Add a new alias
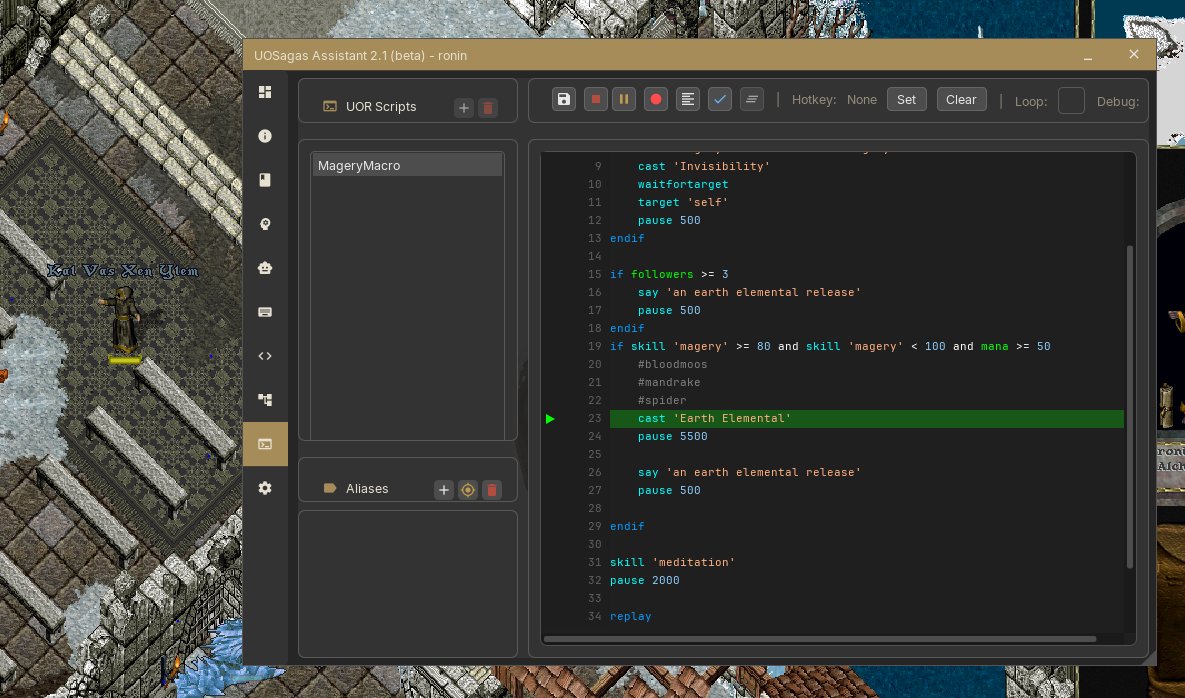Image resolution: width=1185 pixels, height=698 pixels. (x=444, y=490)
